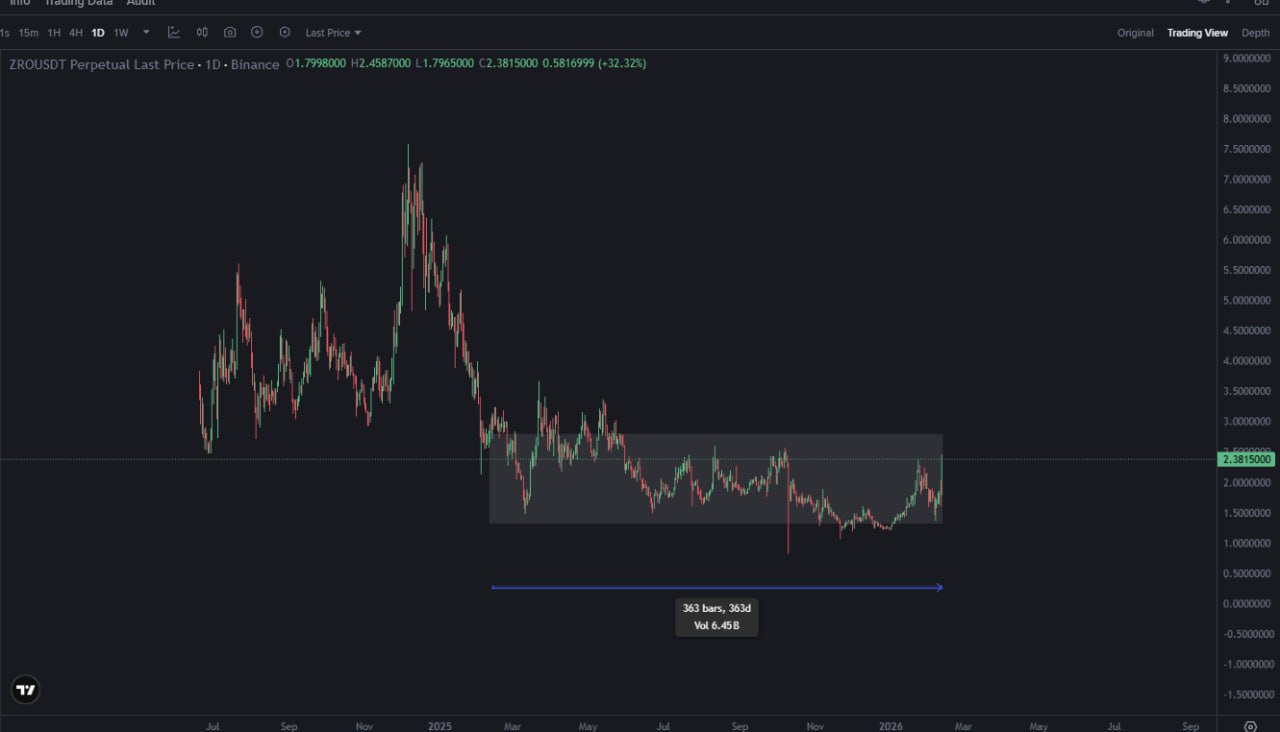This screenshot has width=1280, height=732.
Task: Expand the extra intervals arrow next to 1W
Action: point(145,32)
